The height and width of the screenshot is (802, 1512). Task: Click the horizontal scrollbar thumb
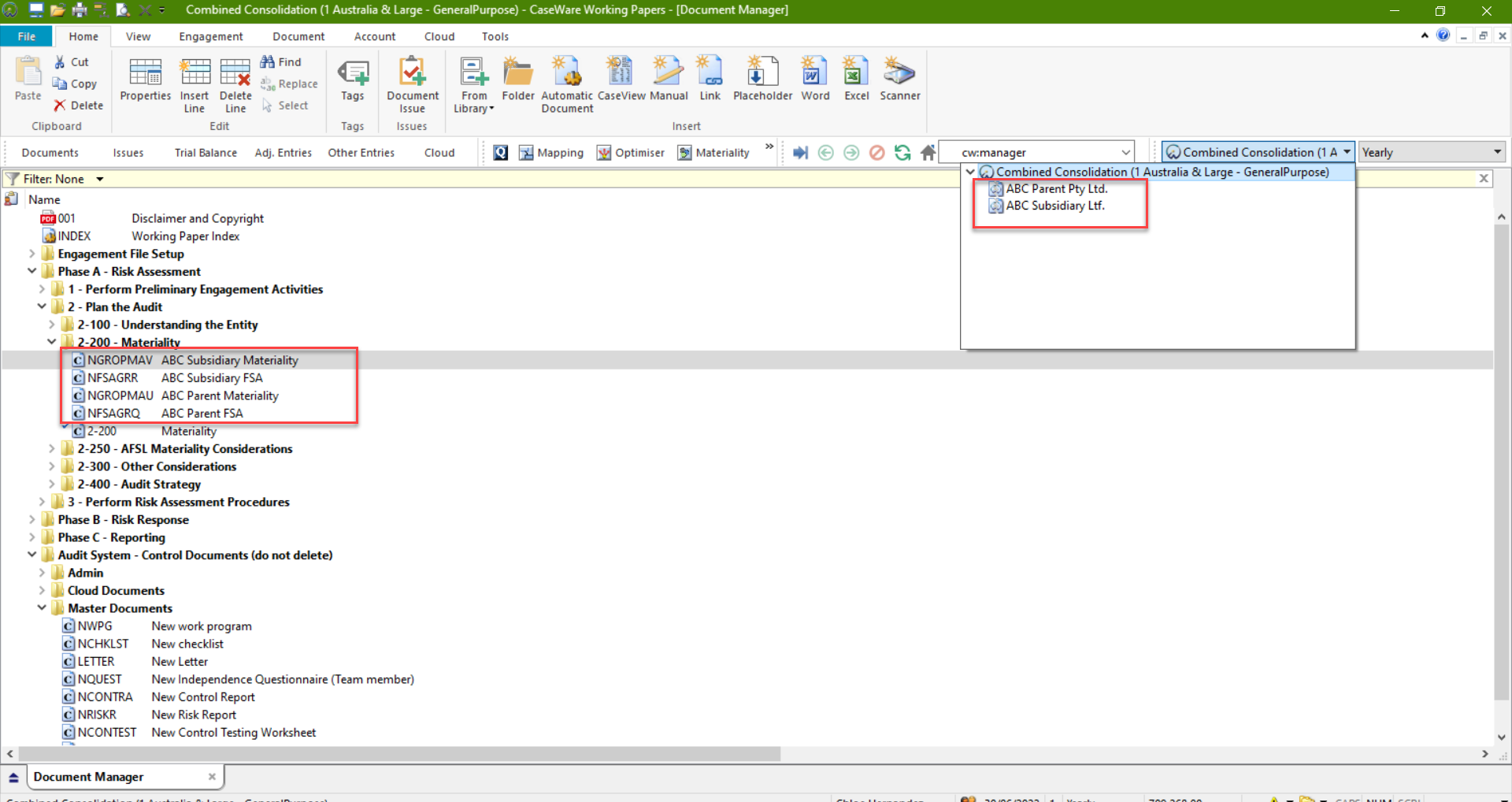[399, 754]
